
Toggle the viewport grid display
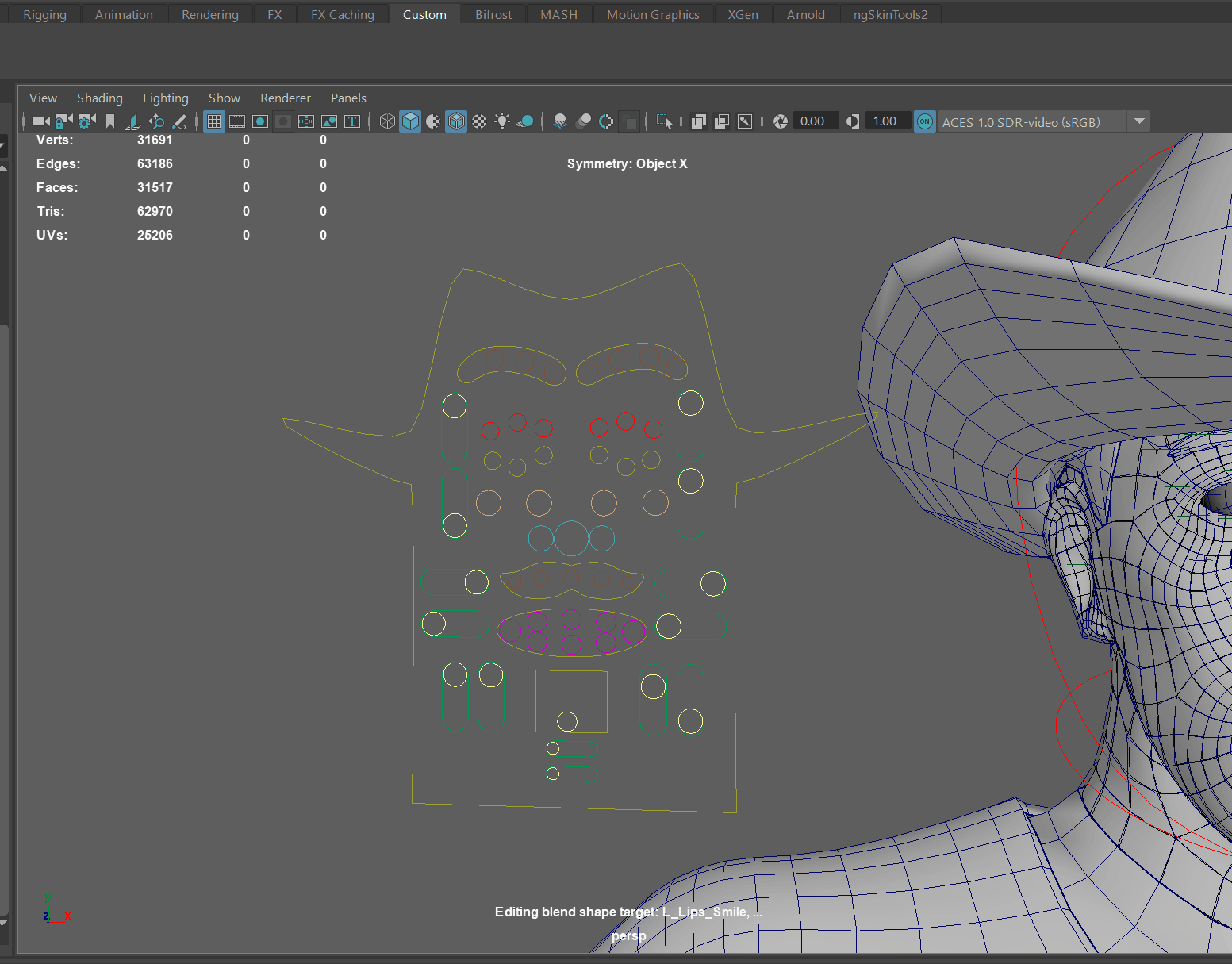pyautogui.click(x=214, y=121)
